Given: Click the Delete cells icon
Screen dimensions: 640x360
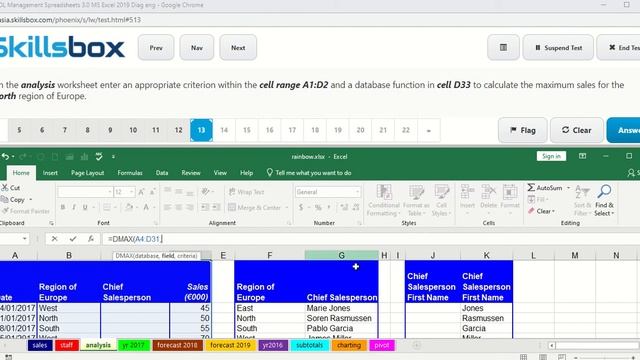Looking at the screenshot, I should [x=489, y=192].
